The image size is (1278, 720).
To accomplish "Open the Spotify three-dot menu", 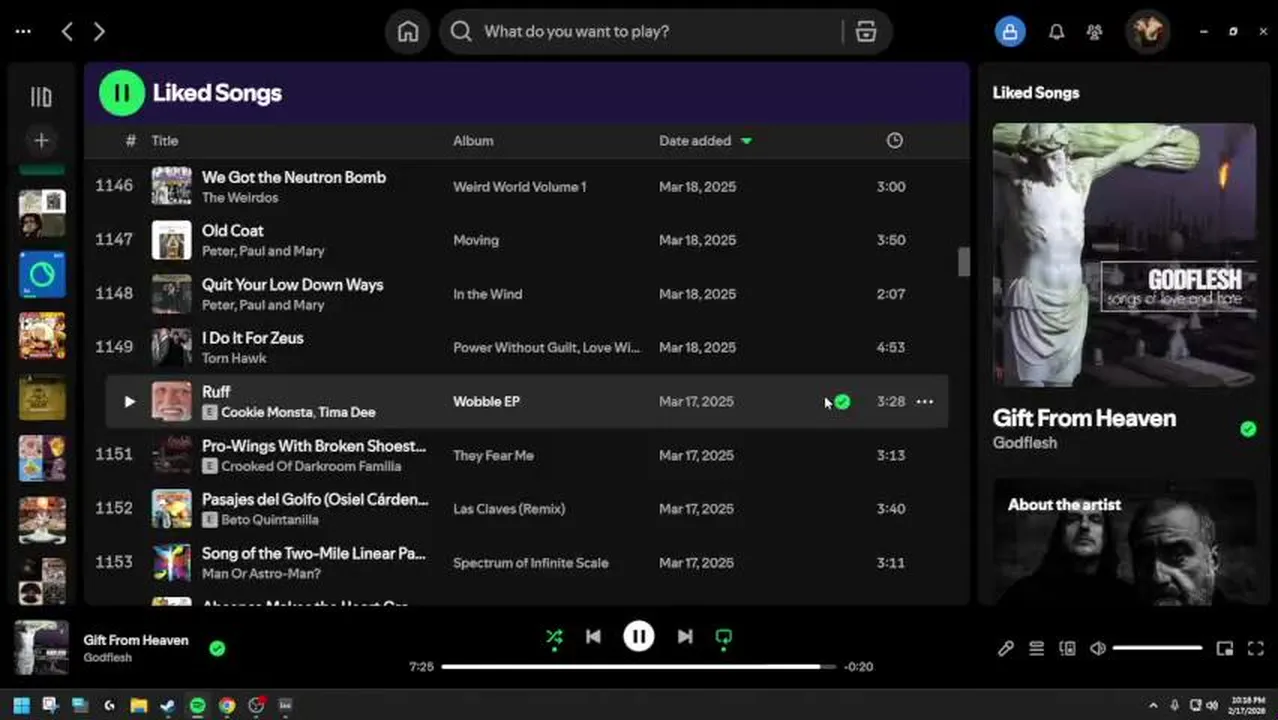I will point(23,31).
